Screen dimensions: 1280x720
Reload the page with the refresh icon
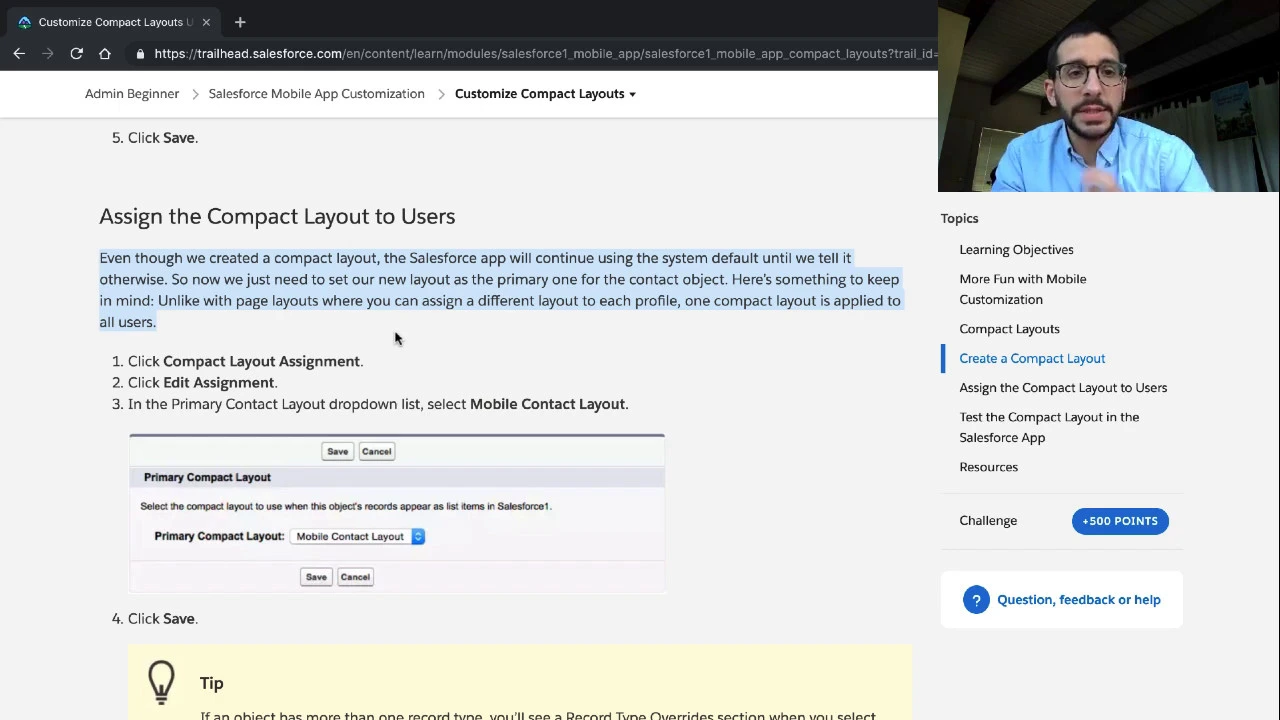(76, 53)
